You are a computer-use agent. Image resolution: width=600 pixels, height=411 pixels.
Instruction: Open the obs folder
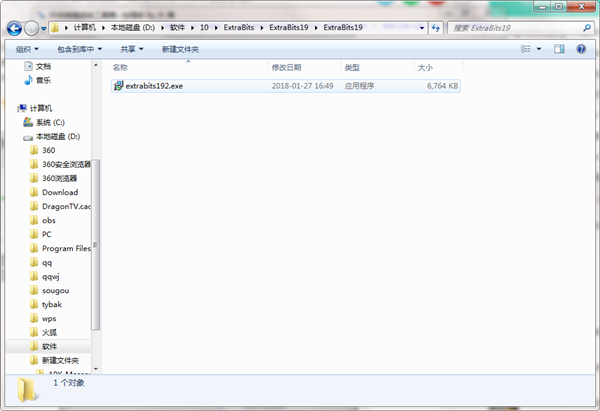click(49, 220)
